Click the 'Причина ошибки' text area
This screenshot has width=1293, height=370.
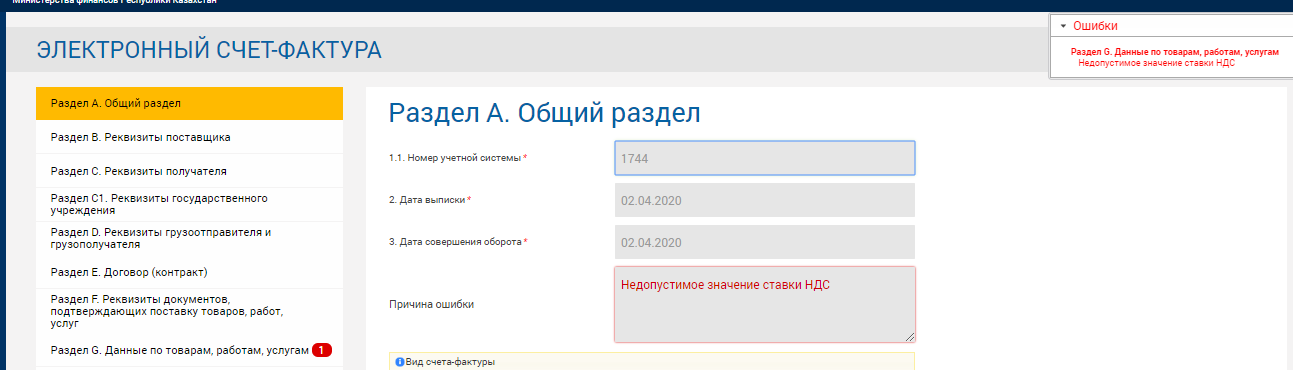pos(764,304)
